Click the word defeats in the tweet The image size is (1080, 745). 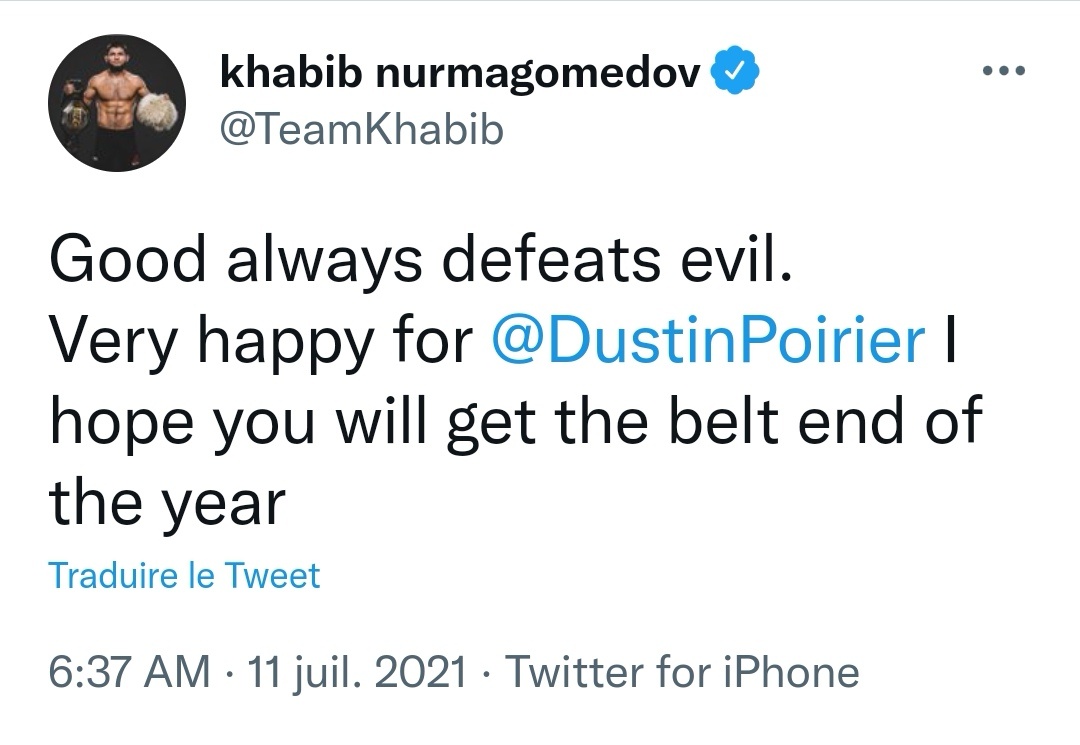569,260
